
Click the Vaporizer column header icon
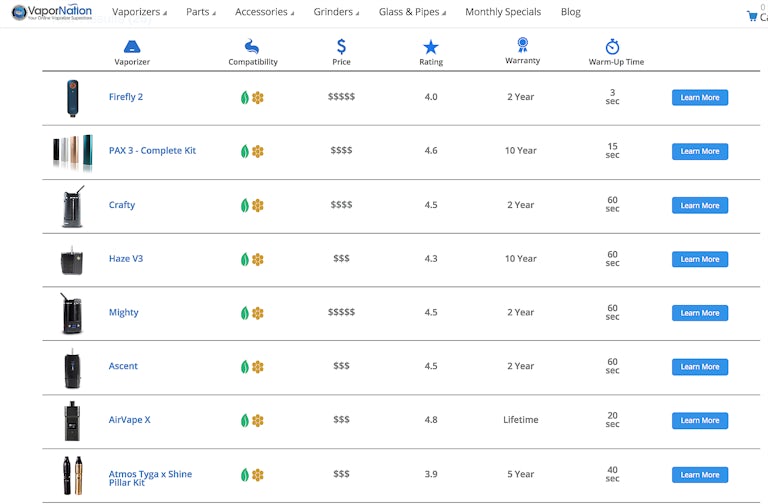click(132, 47)
